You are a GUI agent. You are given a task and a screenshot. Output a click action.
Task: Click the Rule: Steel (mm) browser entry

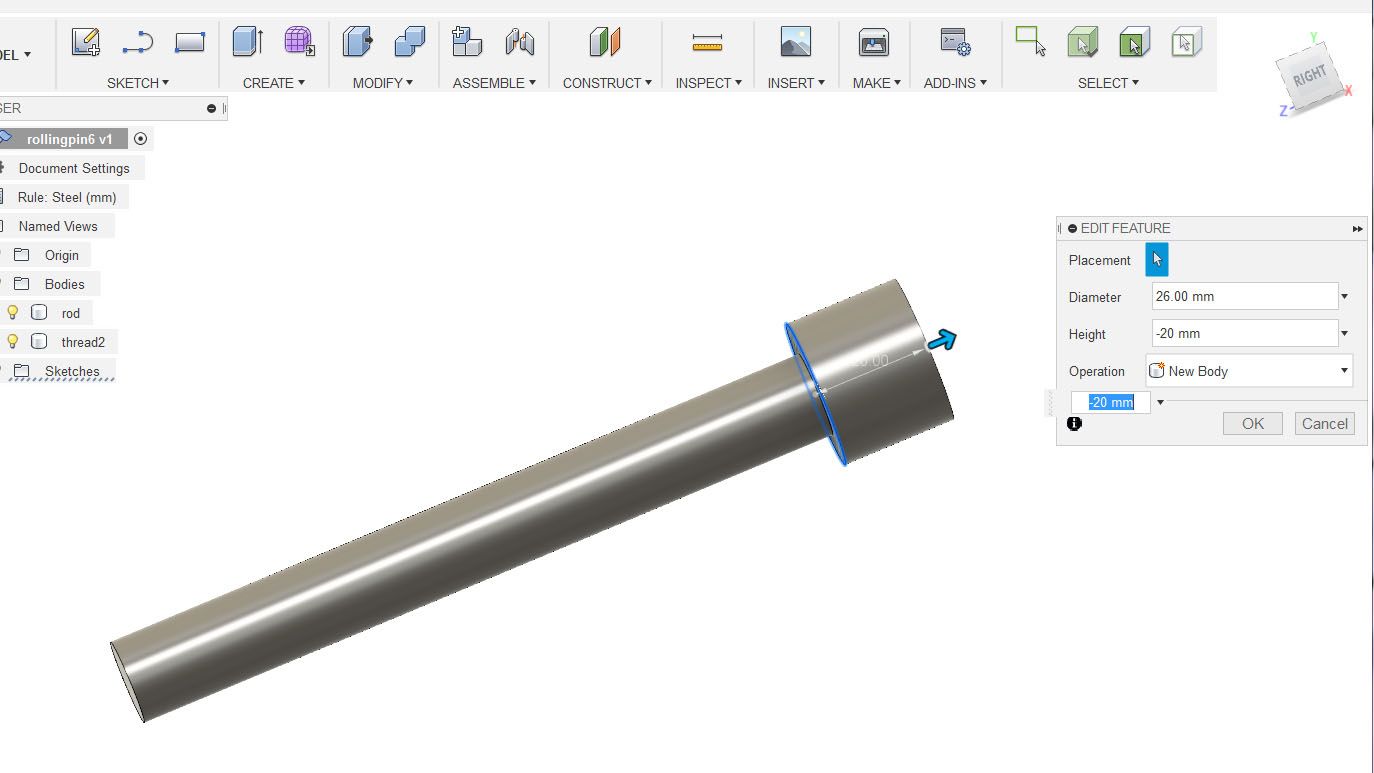point(67,197)
